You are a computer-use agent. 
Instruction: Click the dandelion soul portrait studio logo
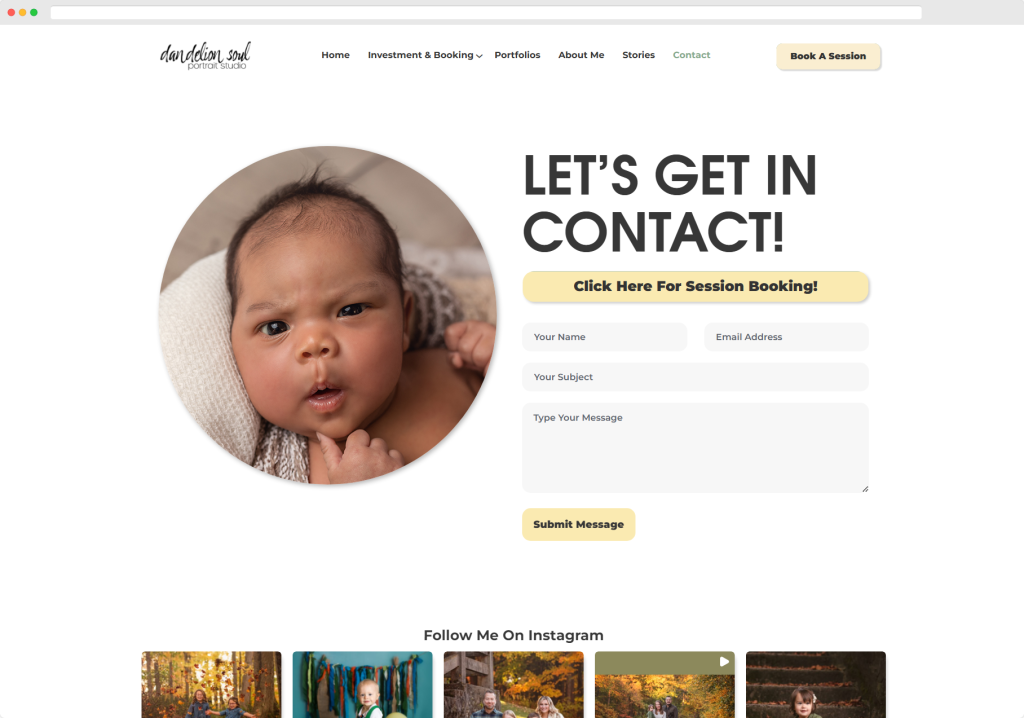(205, 56)
